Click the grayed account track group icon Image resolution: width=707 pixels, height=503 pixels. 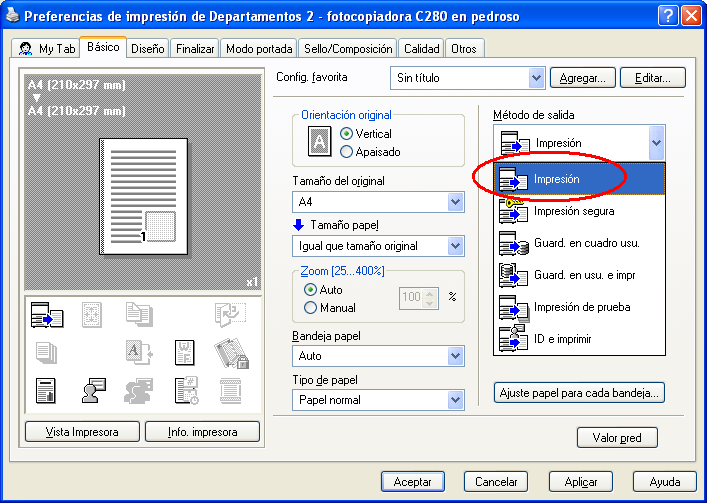point(138,390)
